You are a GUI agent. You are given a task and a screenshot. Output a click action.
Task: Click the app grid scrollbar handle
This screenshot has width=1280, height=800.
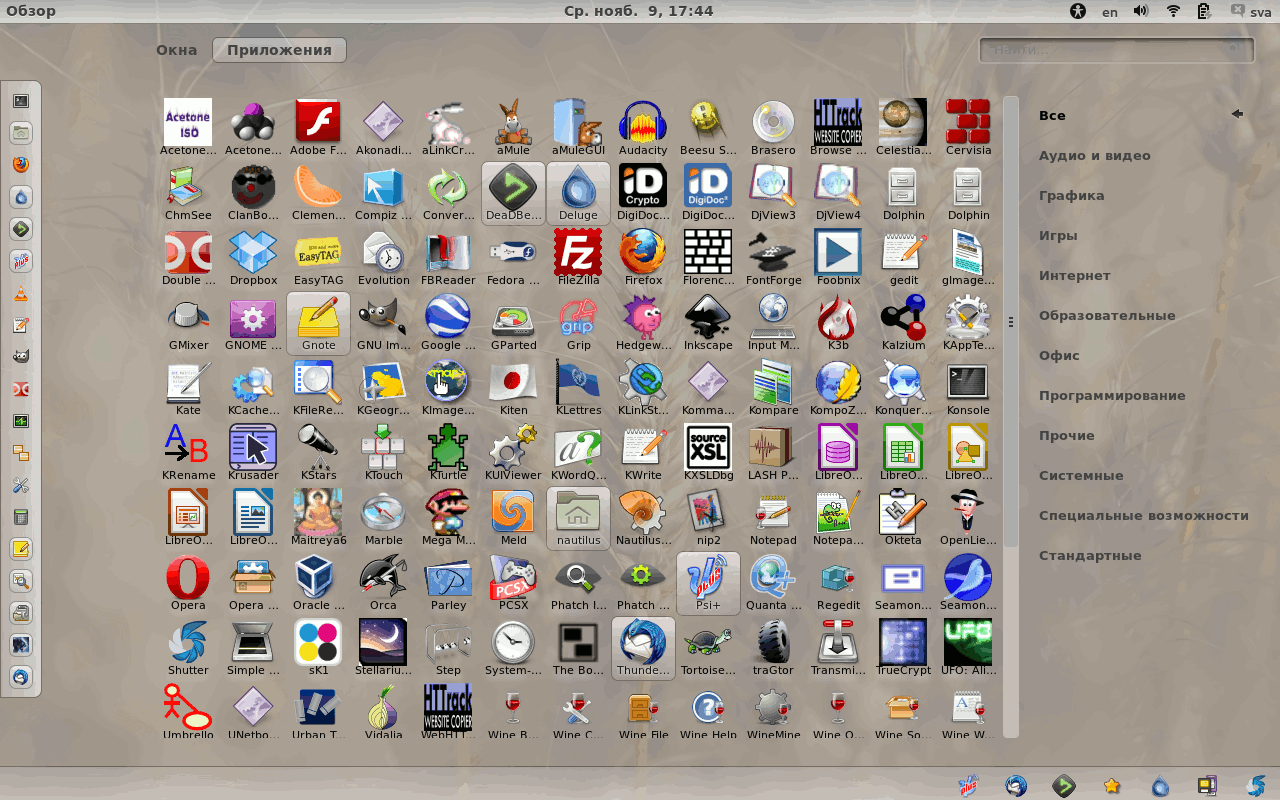pos(1011,322)
